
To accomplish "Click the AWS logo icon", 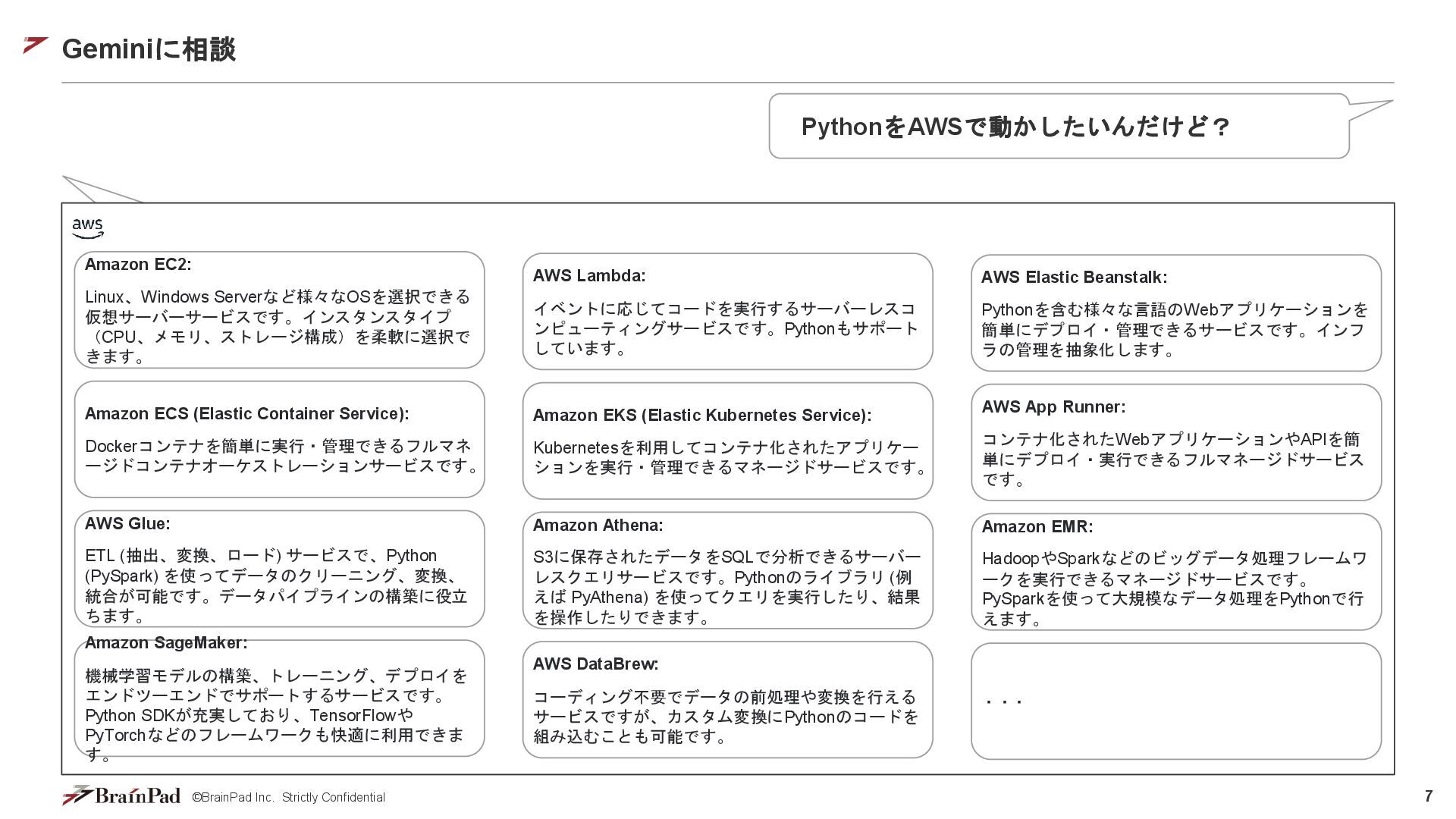I will click(87, 227).
